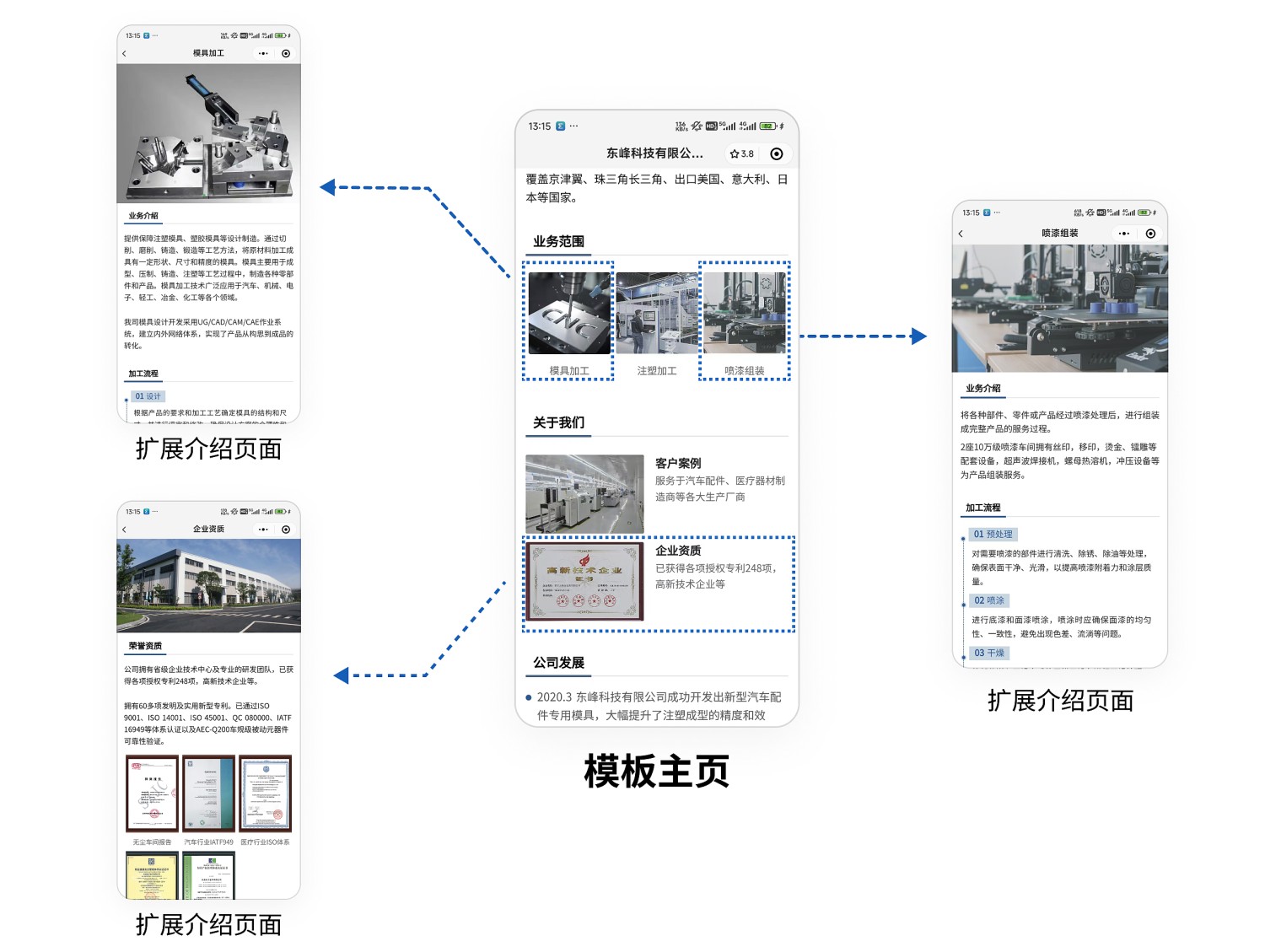Tap the circular target icon on 企业资质 page
The image size is (1265, 952).
(286, 530)
